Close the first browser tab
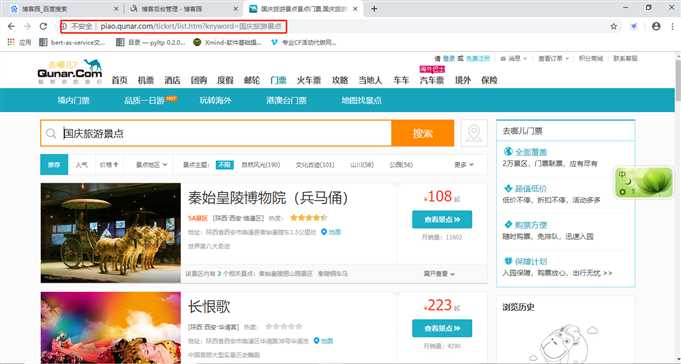Viewport: 681px width, 364px height. click(116, 9)
